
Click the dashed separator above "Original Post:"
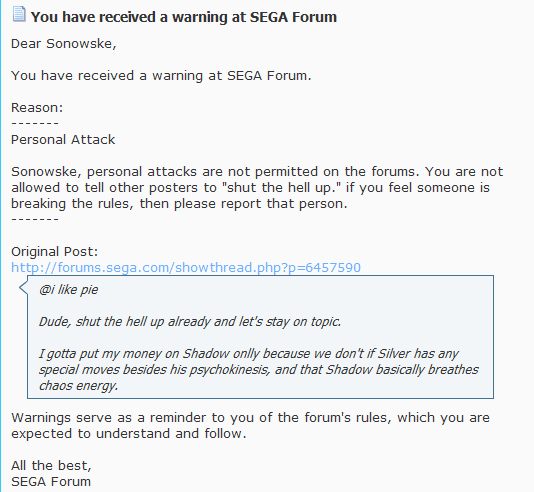click(x=35, y=219)
